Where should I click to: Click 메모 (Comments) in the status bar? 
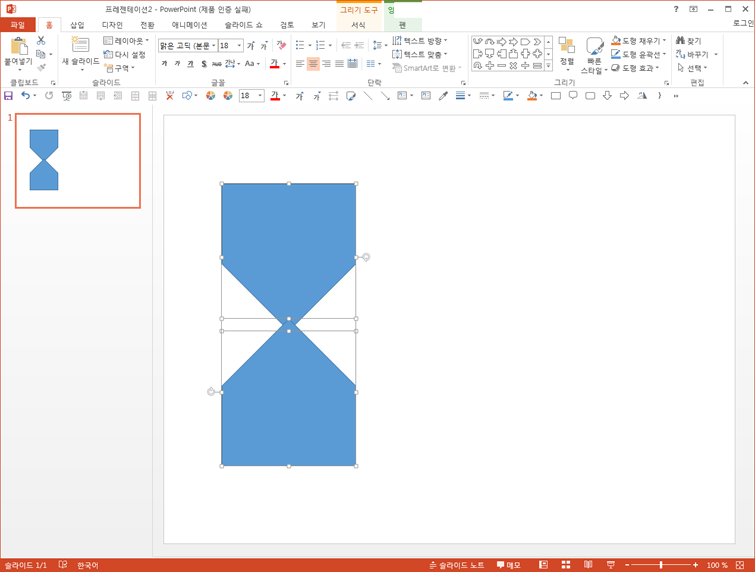509,565
